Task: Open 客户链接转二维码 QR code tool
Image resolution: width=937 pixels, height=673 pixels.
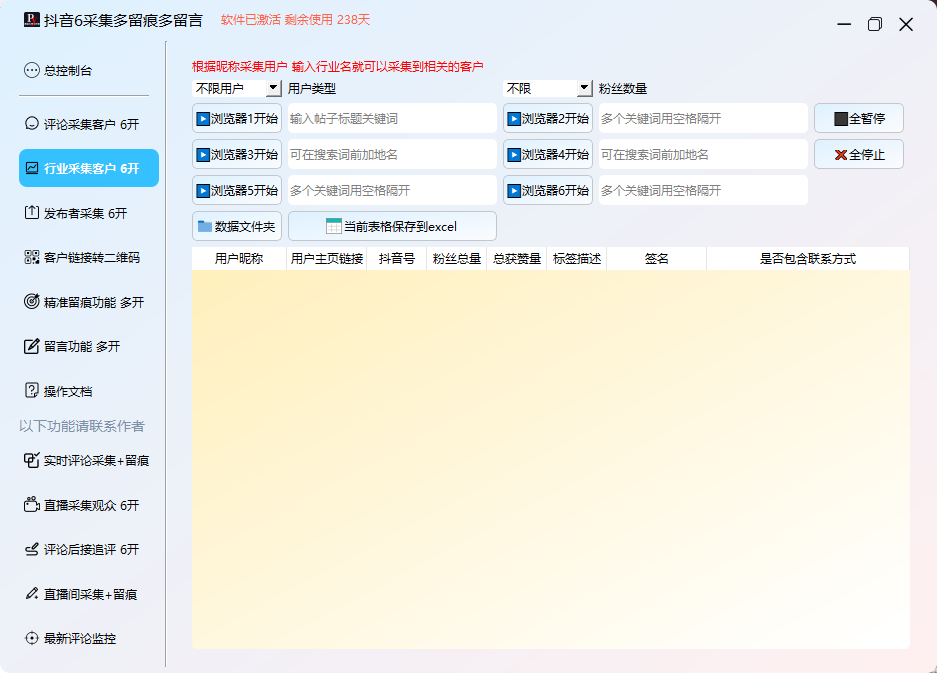Action: point(32,258)
